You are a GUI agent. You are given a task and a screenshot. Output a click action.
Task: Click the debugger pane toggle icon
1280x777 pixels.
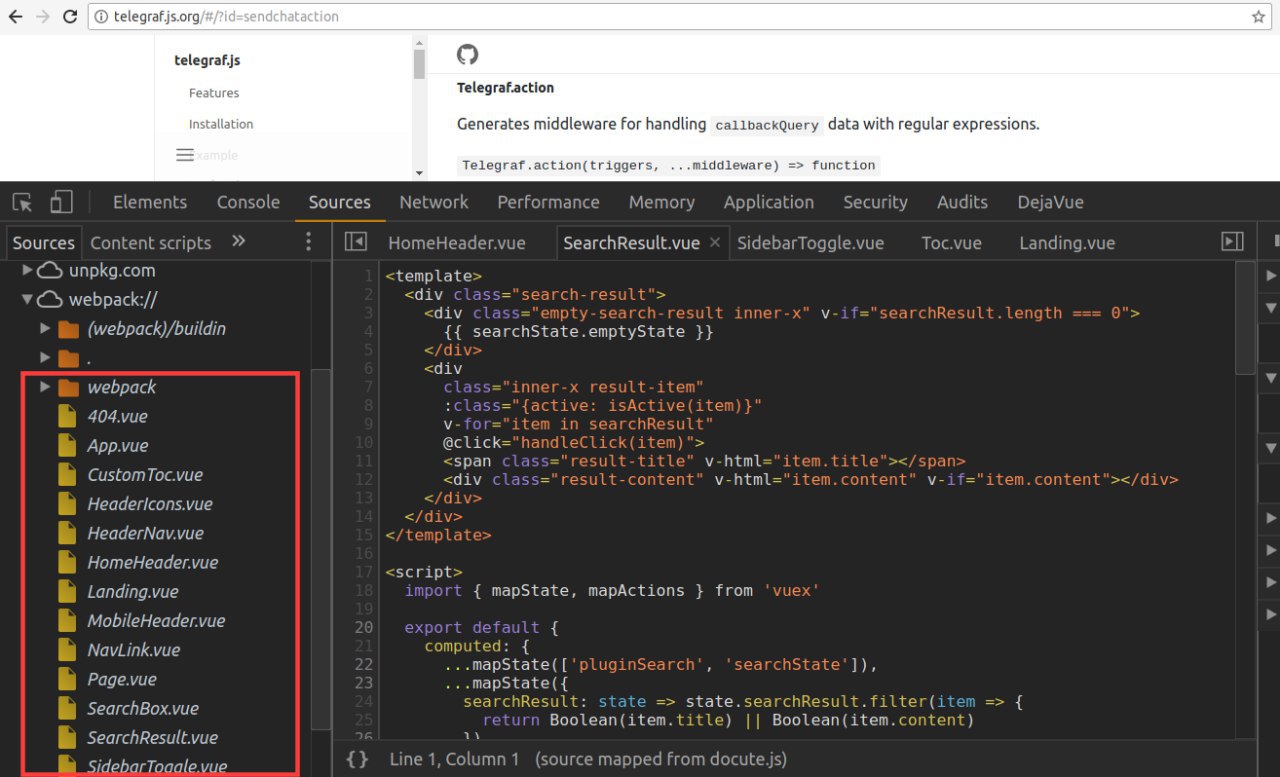pyautogui.click(x=1232, y=242)
